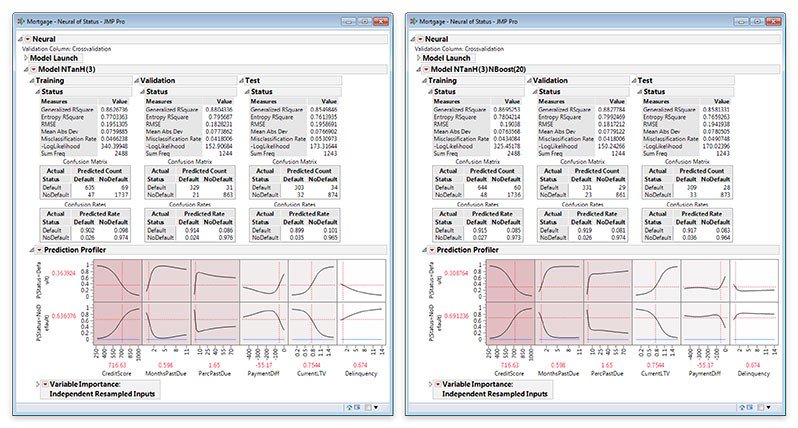Click the MonthsPastDue Default curve plot in NBoost(20) profiler
Screen dimensions: 798x428
(559, 280)
